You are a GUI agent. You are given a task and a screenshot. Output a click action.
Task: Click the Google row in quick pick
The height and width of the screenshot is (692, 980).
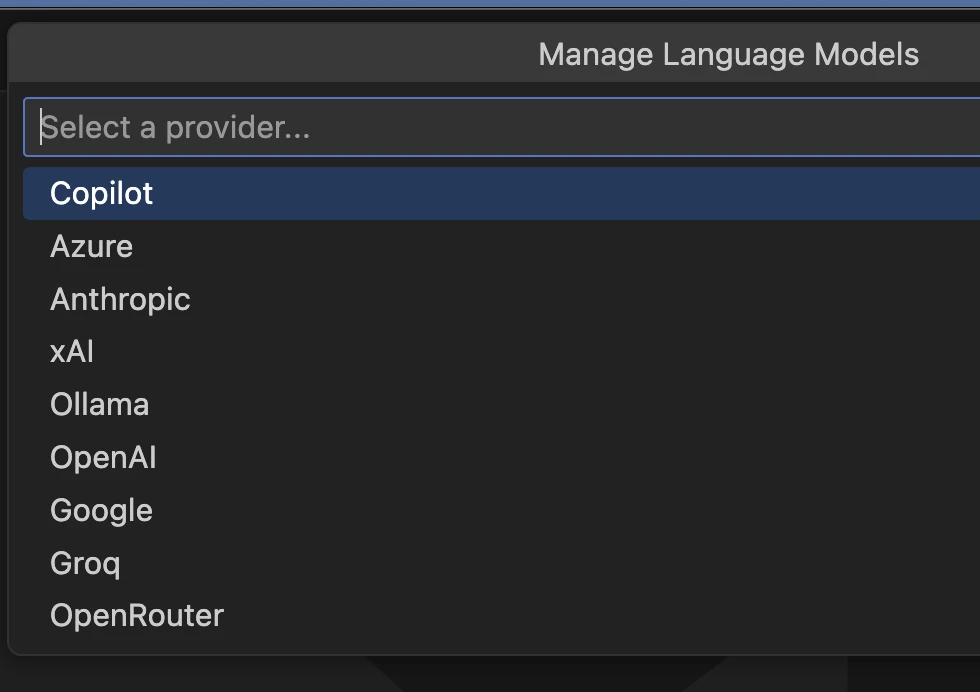102,511
